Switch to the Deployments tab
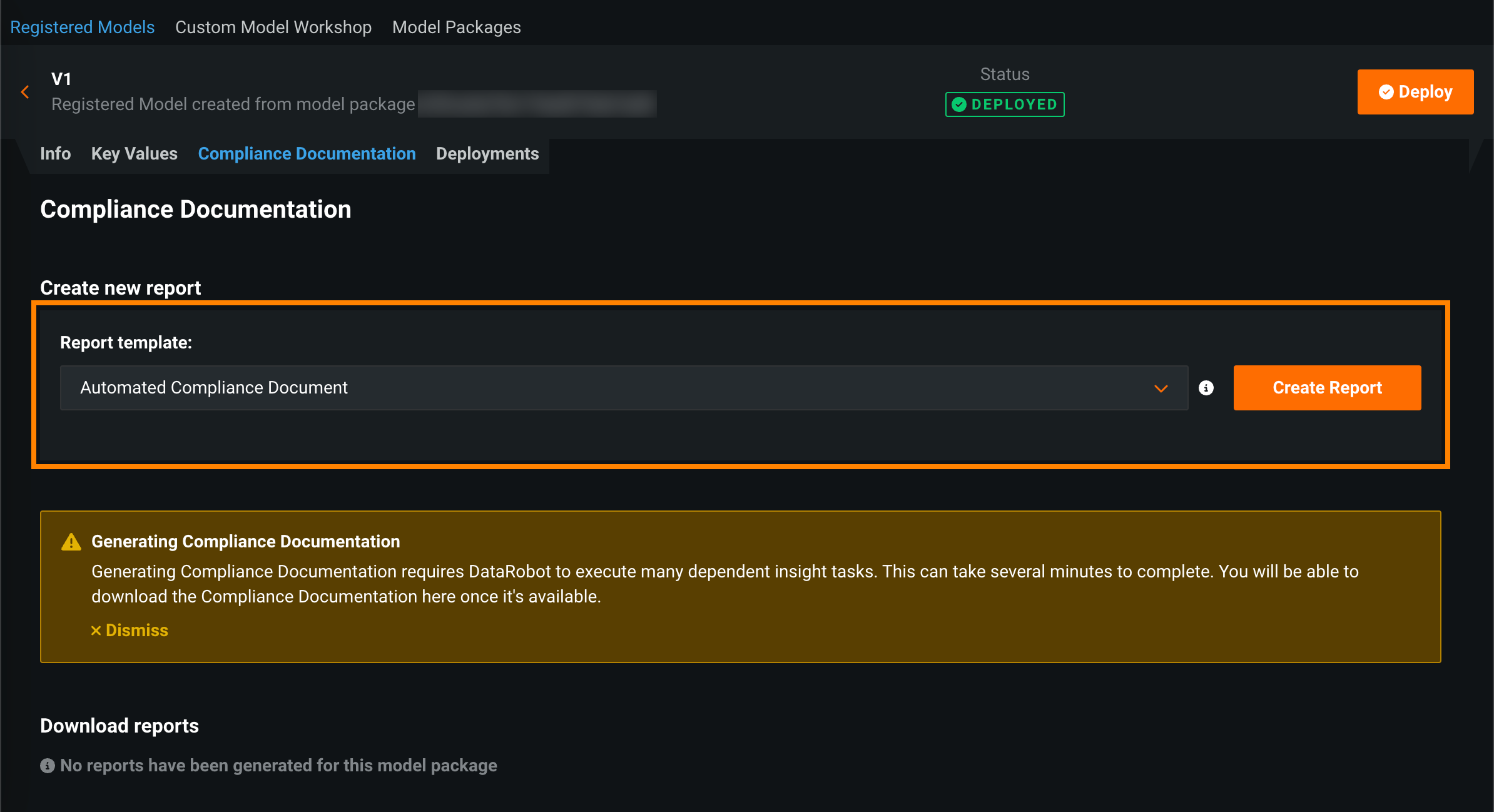 [x=487, y=154]
